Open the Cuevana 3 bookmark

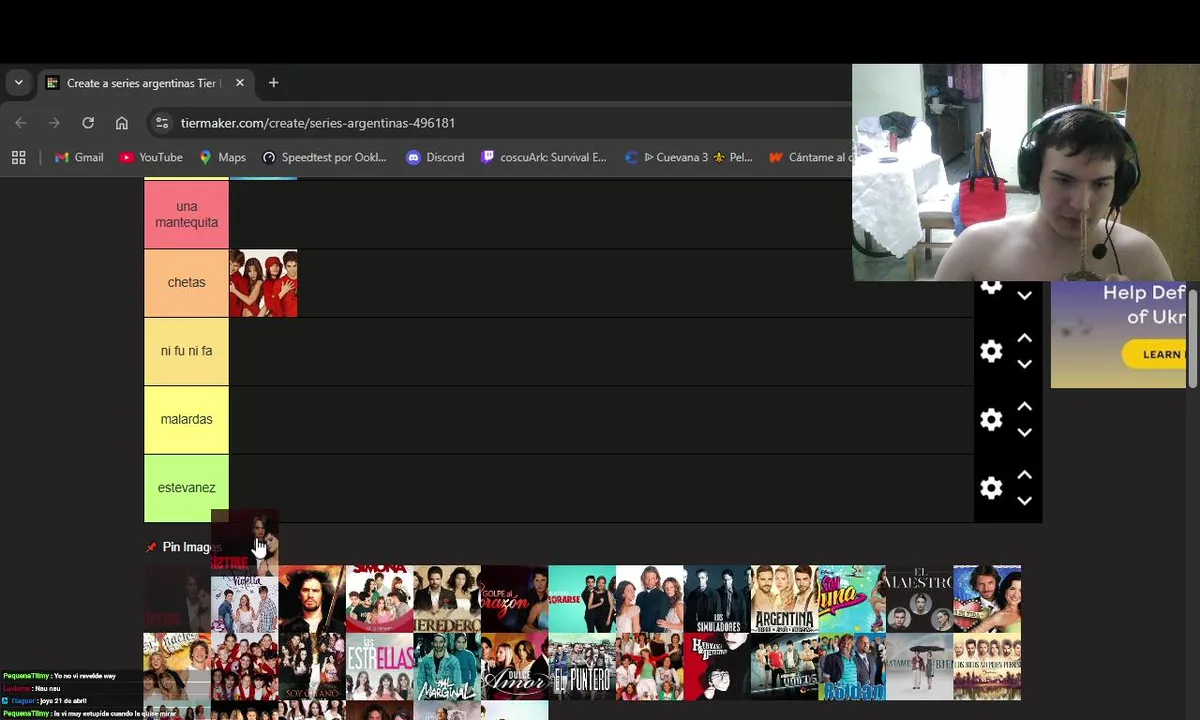coord(688,157)
